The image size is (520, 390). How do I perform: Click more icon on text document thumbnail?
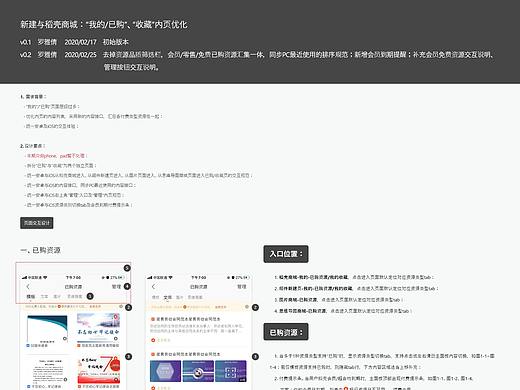click(x=65, y=379)
